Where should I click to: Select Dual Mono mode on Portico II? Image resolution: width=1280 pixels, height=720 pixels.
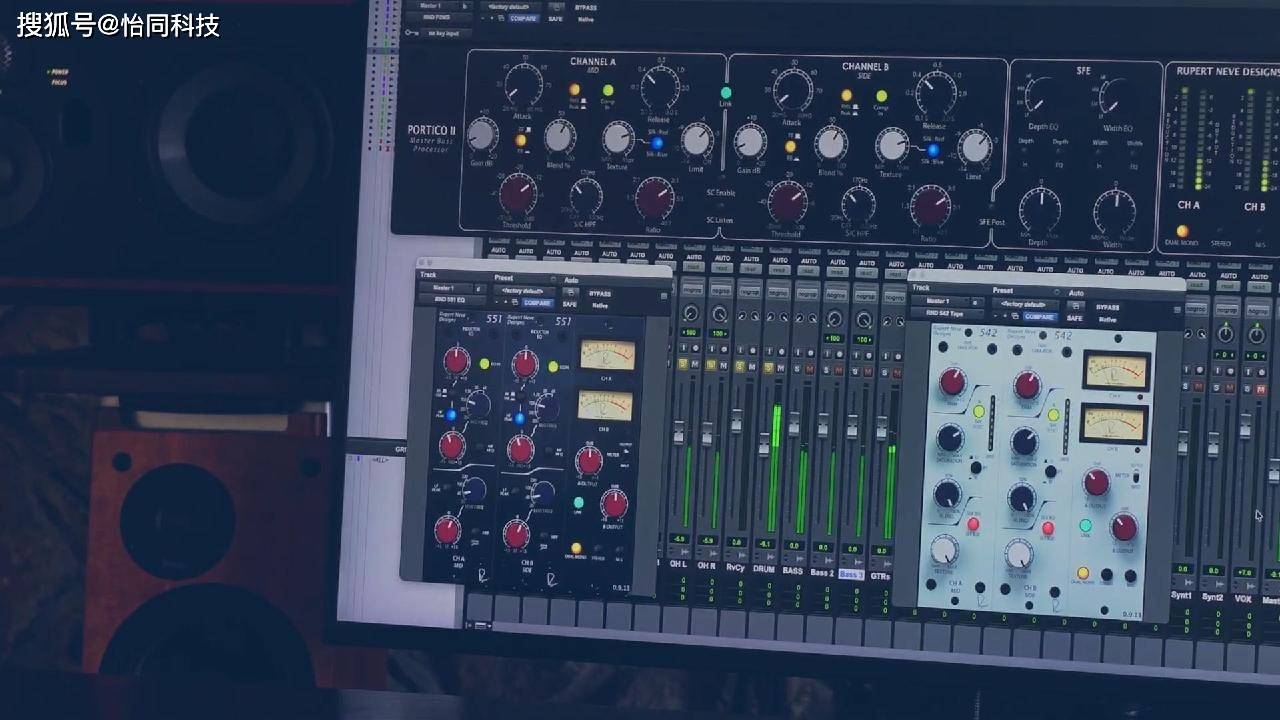(1182, 231)
